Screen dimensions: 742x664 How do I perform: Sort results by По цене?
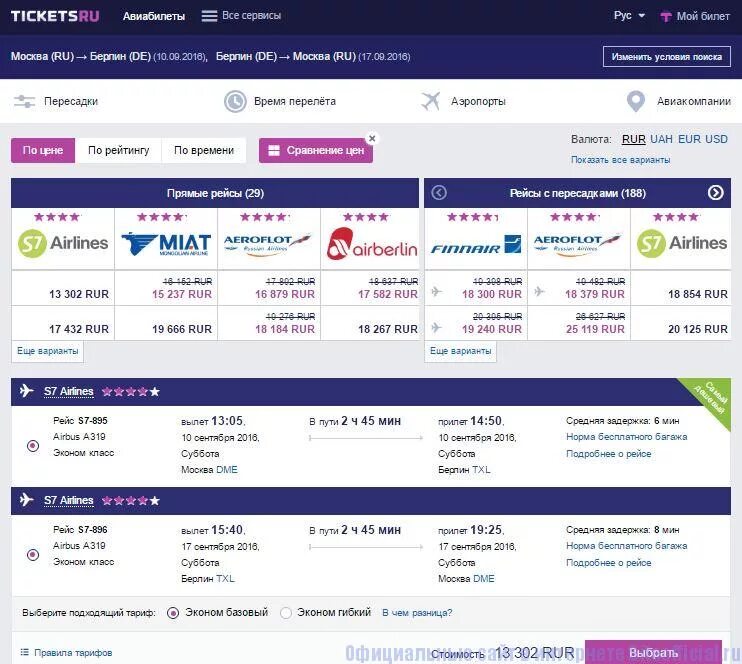(43, 151)
